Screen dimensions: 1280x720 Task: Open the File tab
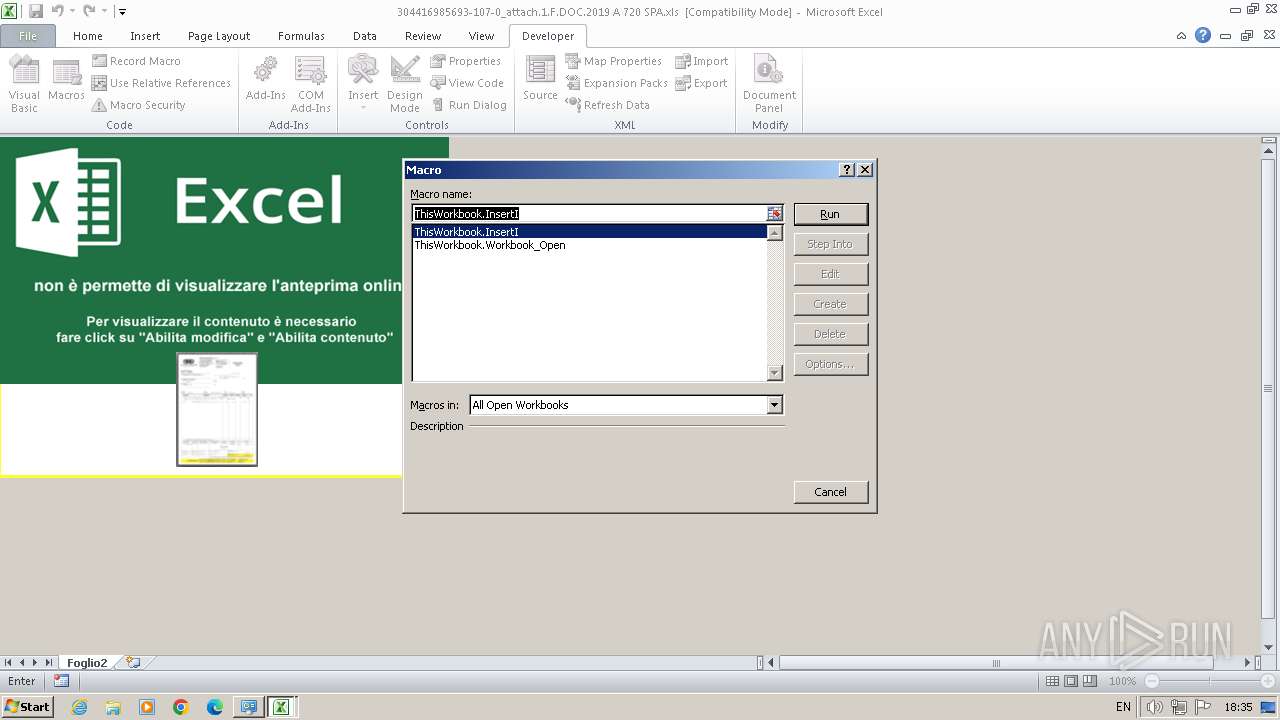[28, 36]
